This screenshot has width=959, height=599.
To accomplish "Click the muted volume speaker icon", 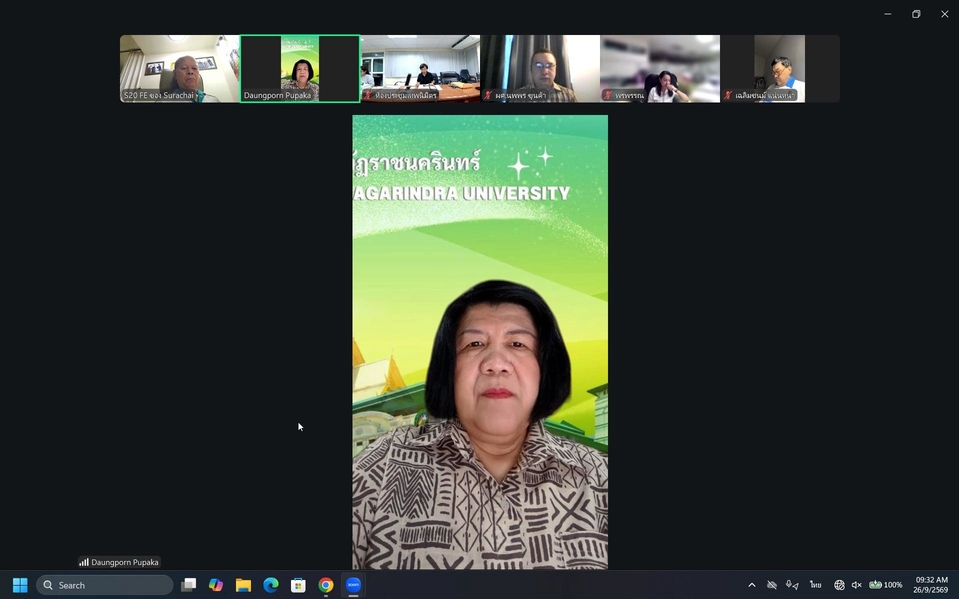I will click(857, 585).
